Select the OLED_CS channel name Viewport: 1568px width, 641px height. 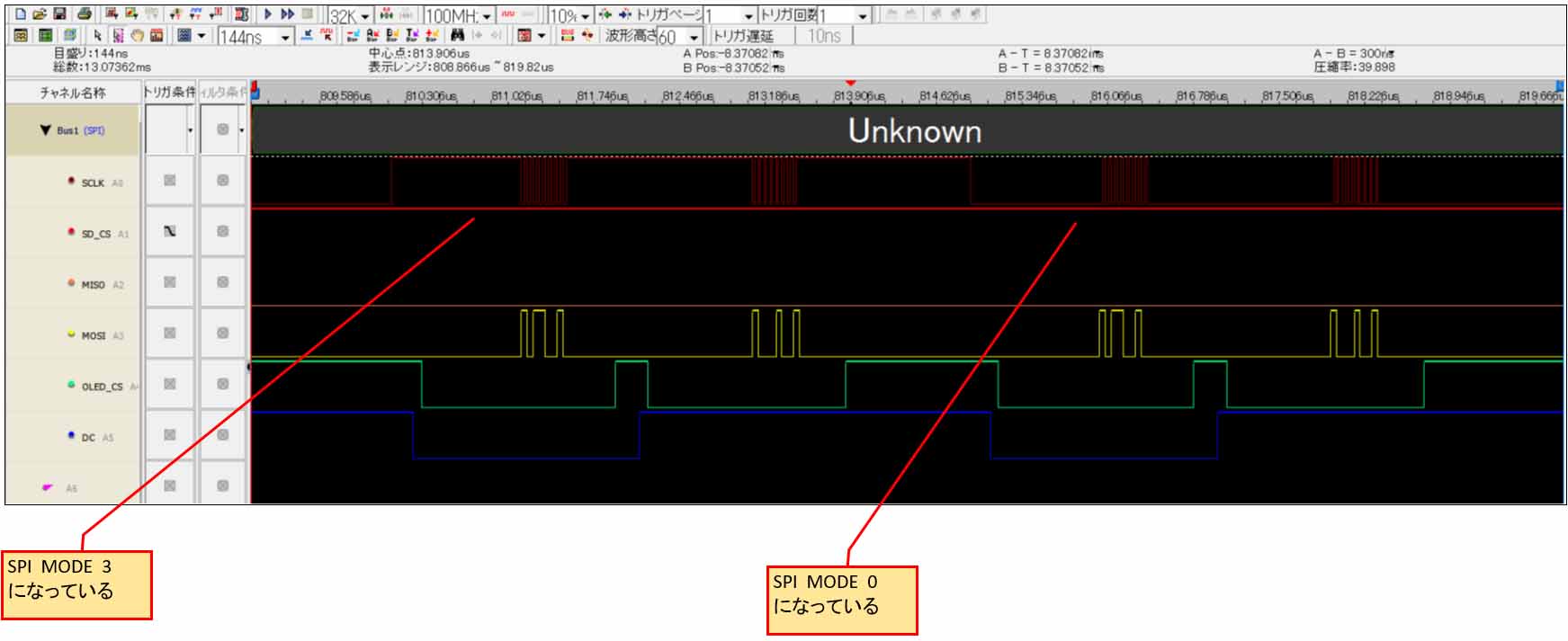(103, 387)
